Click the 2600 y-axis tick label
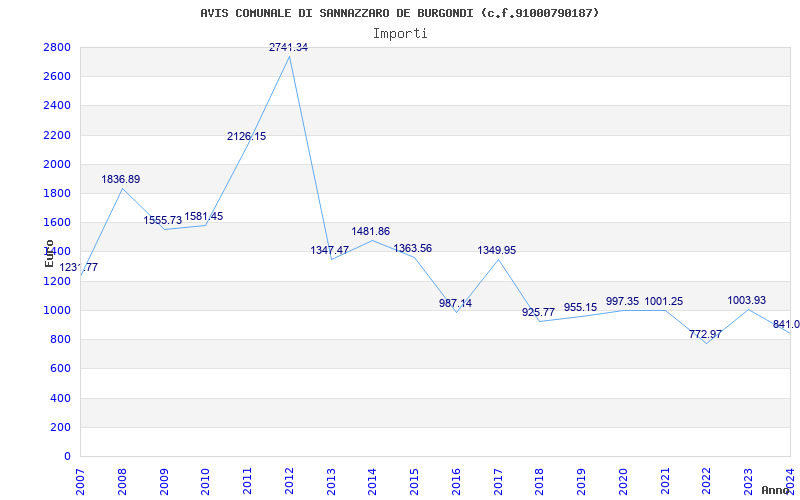This screenshot has width=800, height=500. (57, 77)
